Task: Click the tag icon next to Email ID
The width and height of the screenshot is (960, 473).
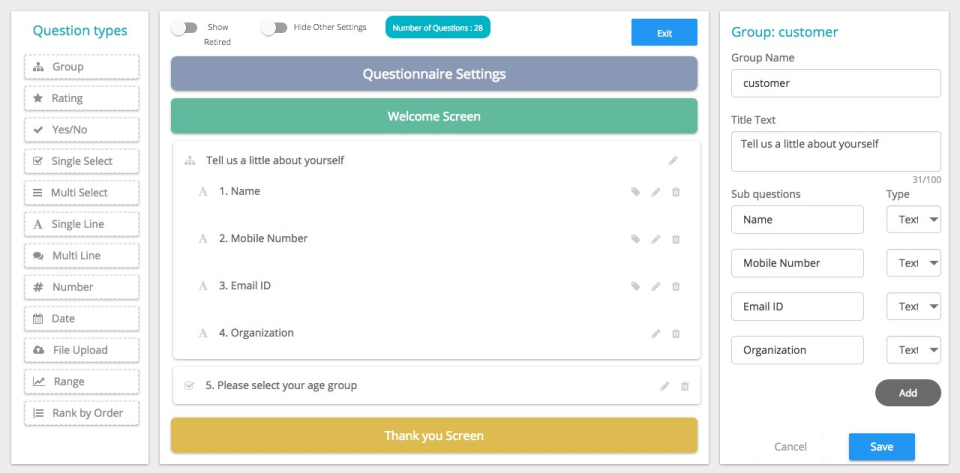Action: (x=636, y=286)
